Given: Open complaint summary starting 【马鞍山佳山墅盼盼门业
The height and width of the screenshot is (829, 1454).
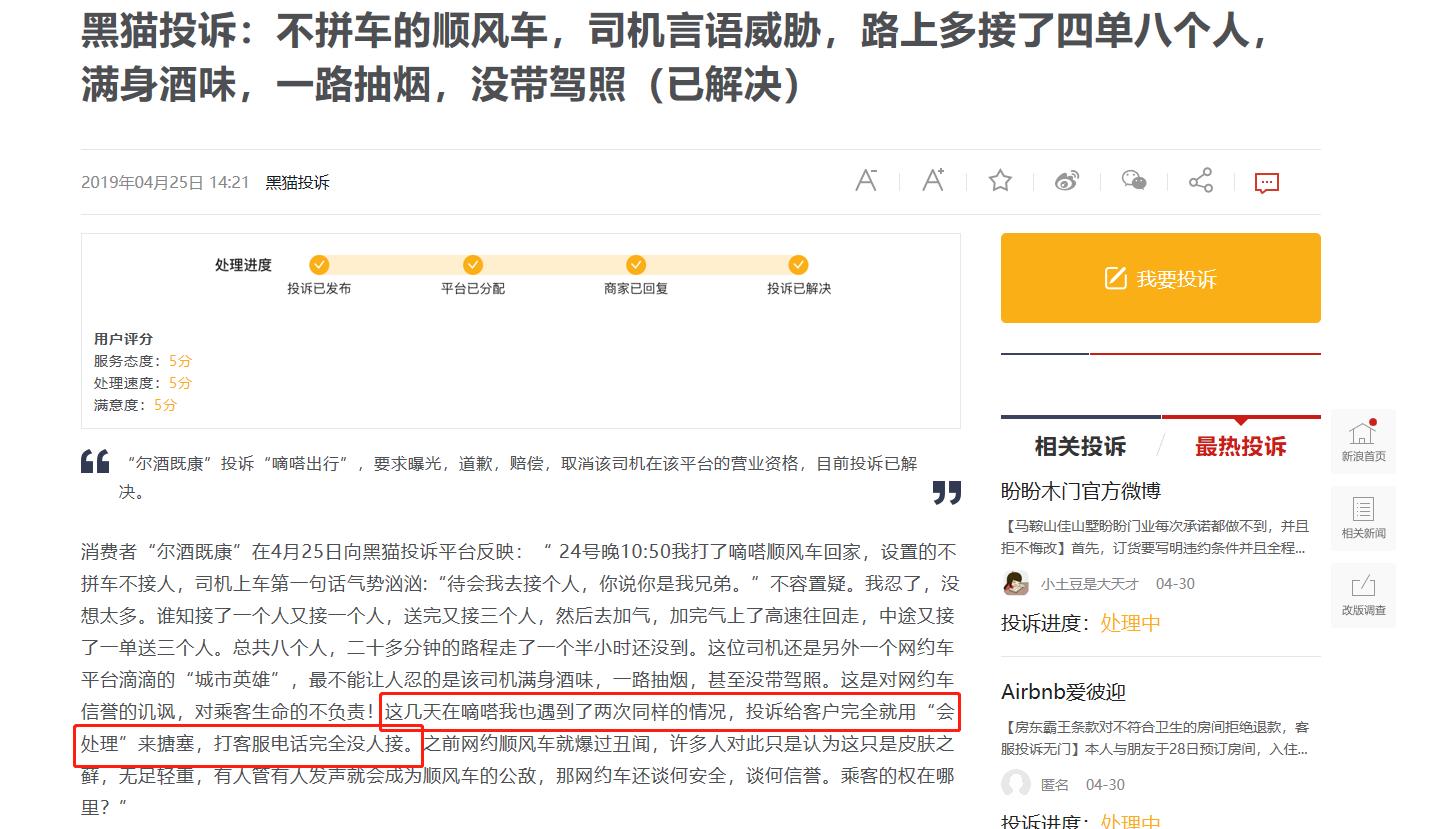Looking at the screenshot, I should point(1155,536).
